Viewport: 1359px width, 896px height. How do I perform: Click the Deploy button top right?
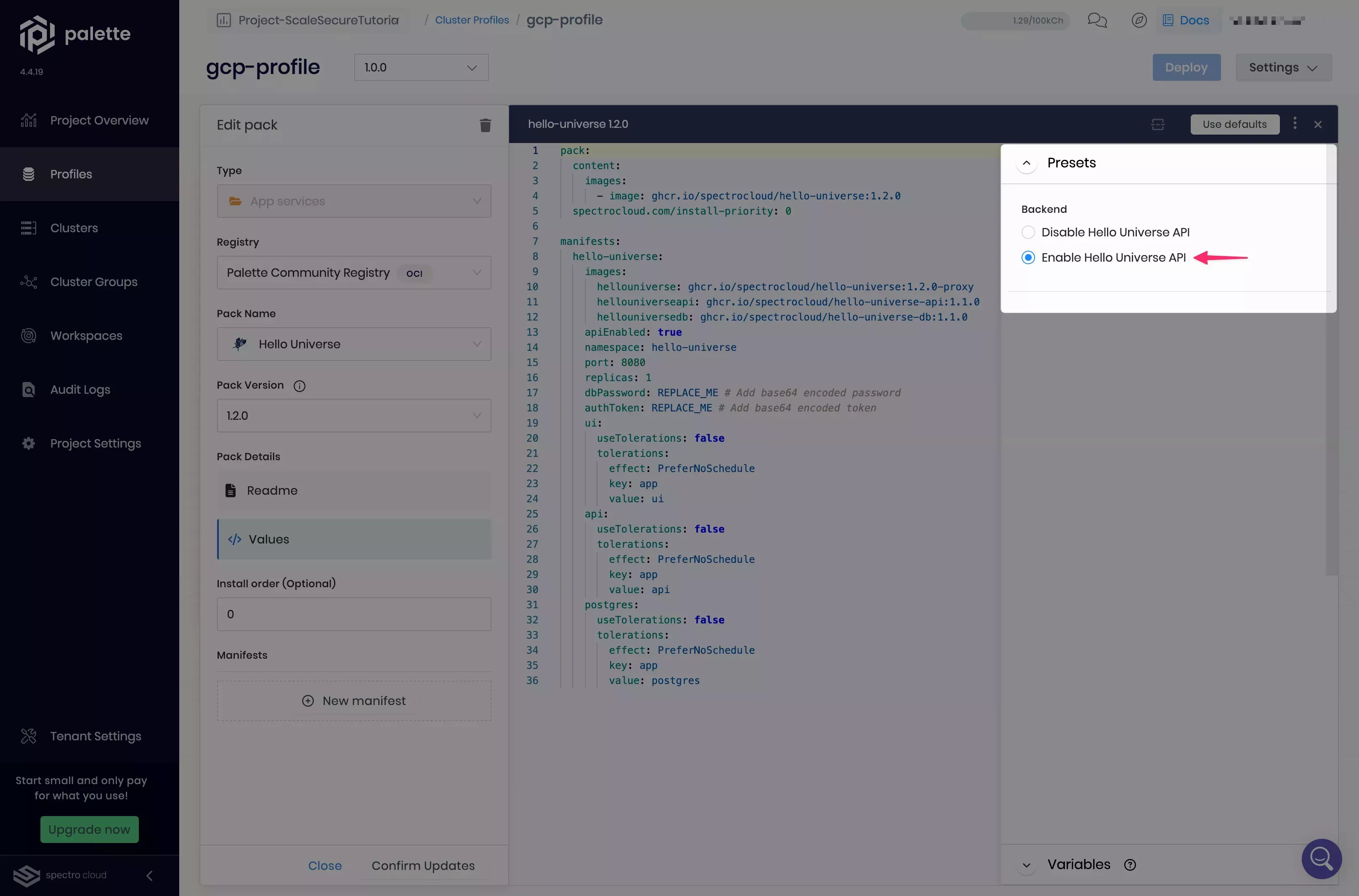pyautogui.click(x=1187, y=67)
